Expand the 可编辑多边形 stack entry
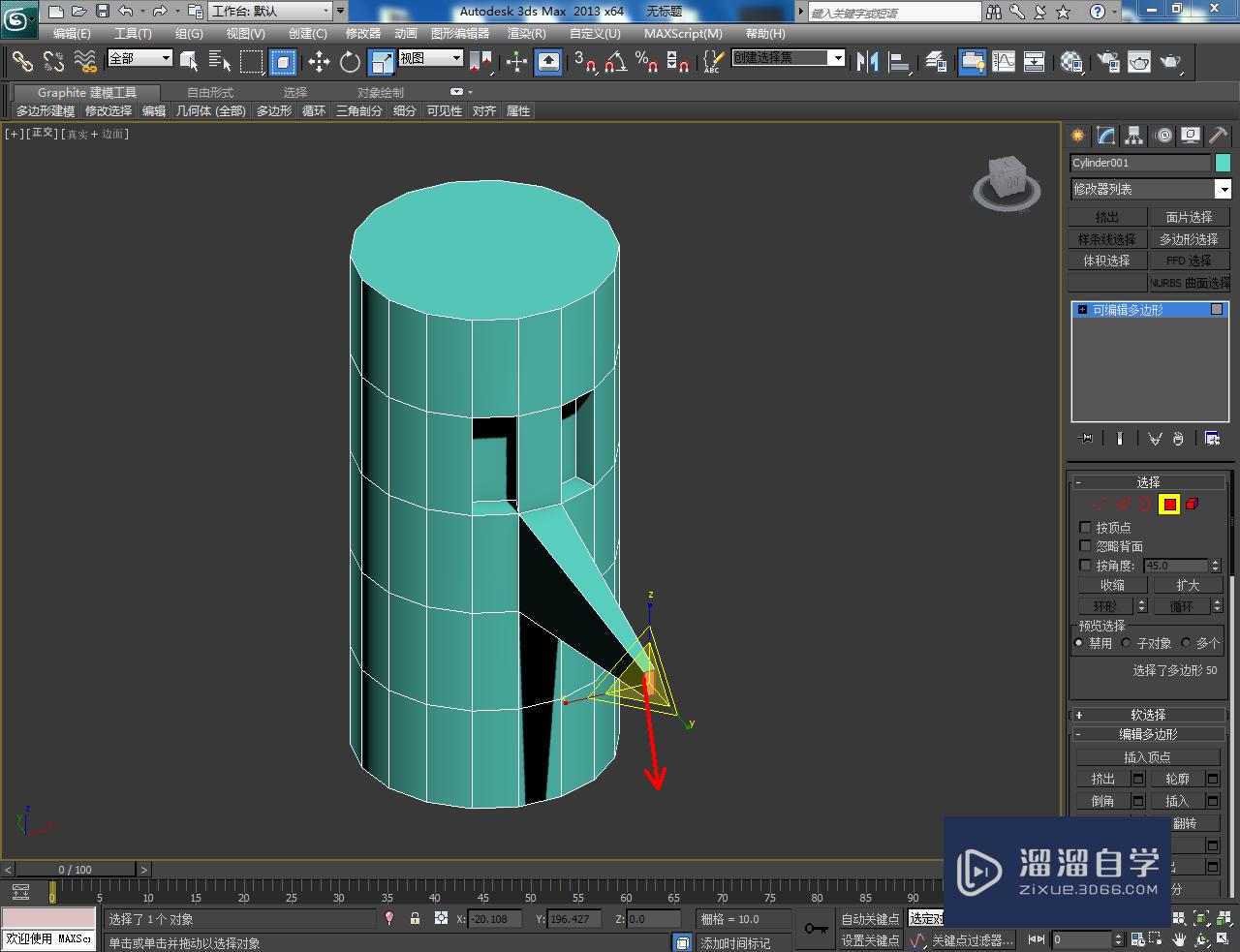This screenshot has width=1240, height=952. click(x=1082, y=310)
